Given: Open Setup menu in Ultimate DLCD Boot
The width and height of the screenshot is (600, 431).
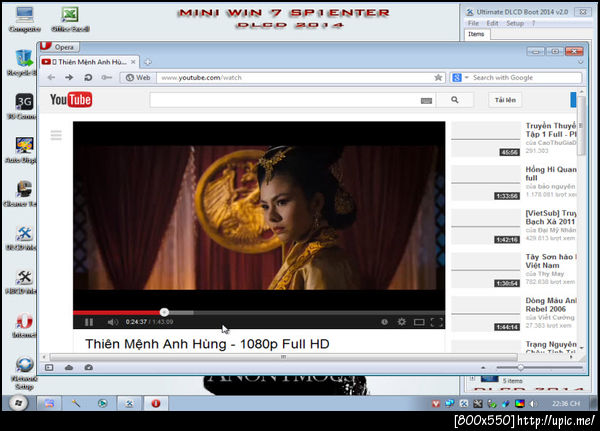Looking at the screenshot, I should tap(515, 23).
